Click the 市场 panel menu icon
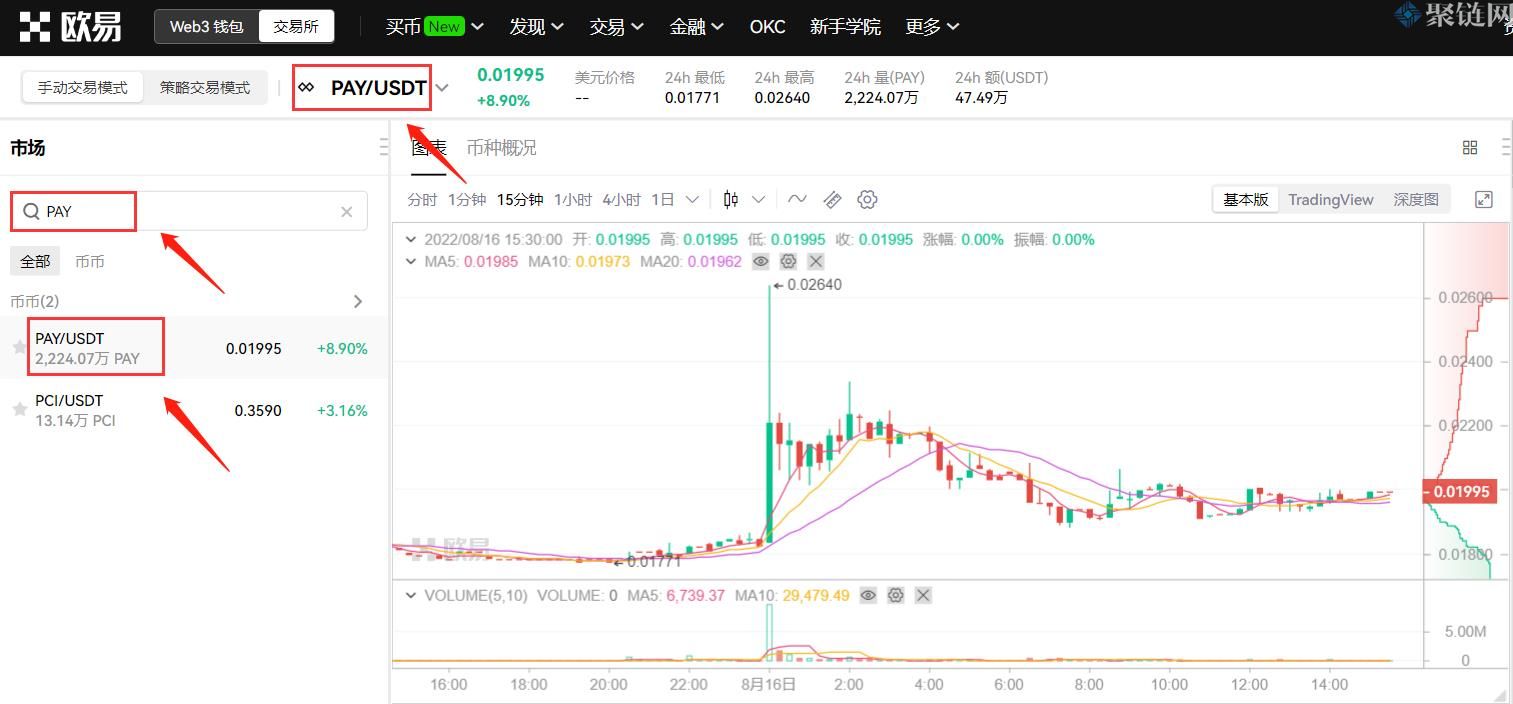The height and width of the screenshot is (704, 1513). coord(385,147)
